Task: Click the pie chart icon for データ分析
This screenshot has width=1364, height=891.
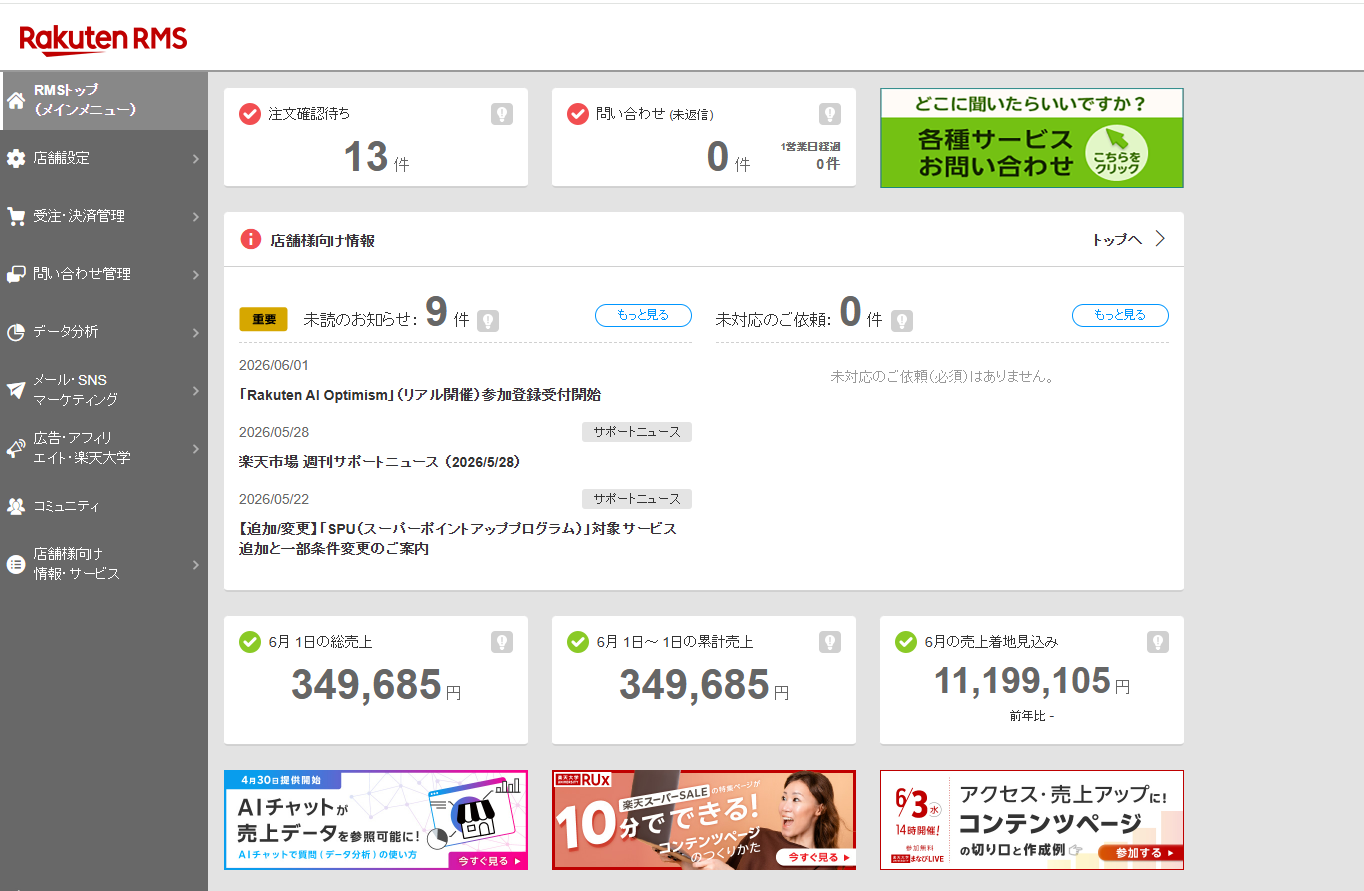Action: pos(16,332)
